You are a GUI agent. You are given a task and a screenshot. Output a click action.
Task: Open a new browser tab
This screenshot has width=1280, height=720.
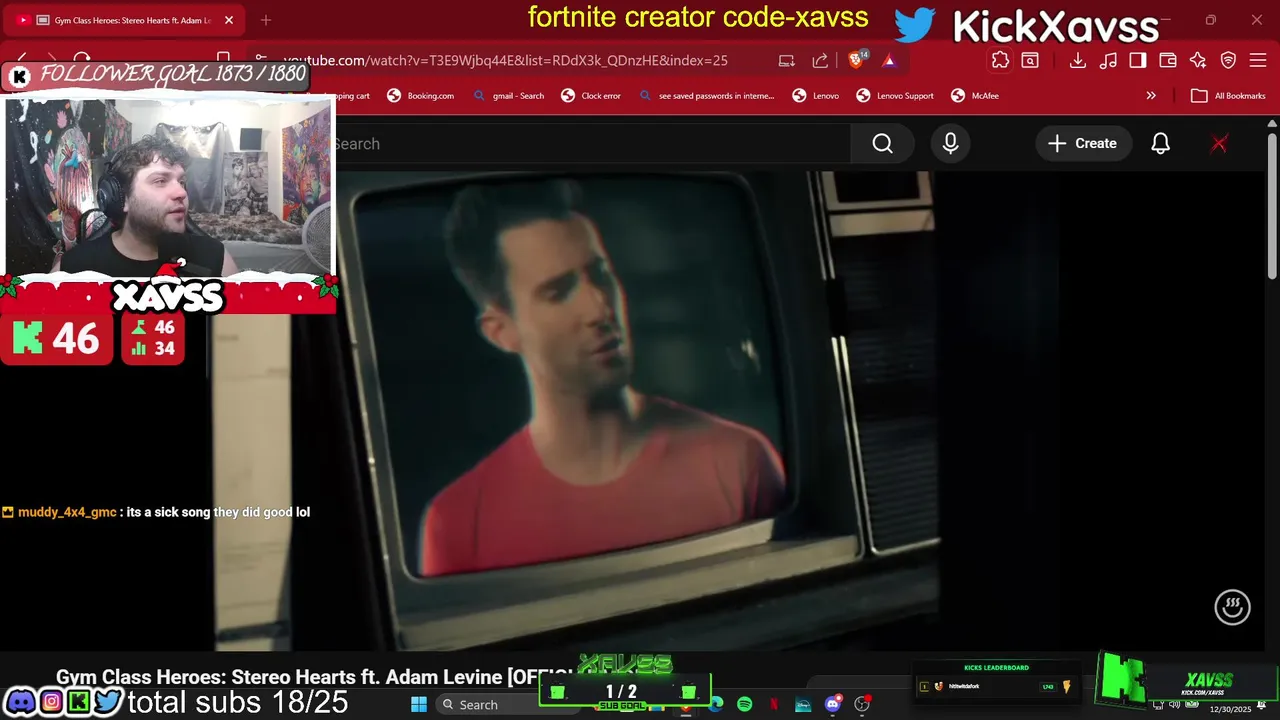[x=265, y=20]
